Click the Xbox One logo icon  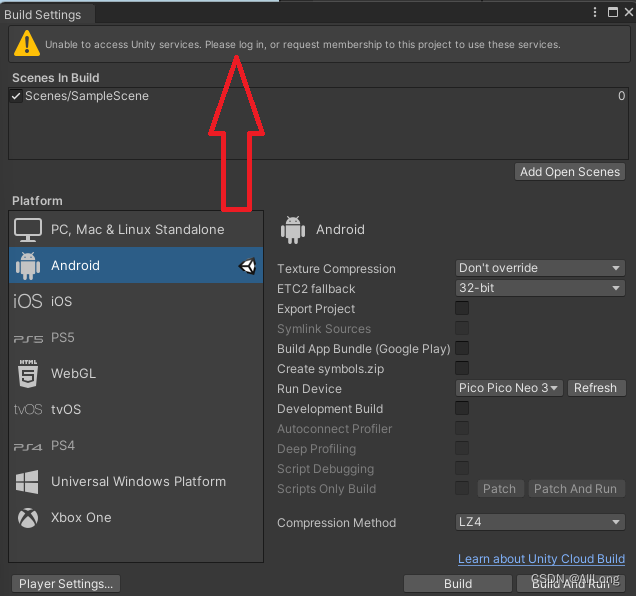click(x=28, y=518)
